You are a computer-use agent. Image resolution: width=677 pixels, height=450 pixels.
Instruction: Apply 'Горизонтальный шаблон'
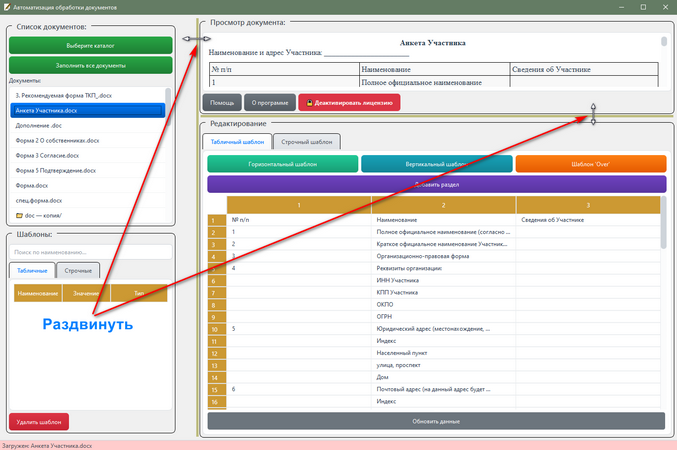click(x=283, y=164)
